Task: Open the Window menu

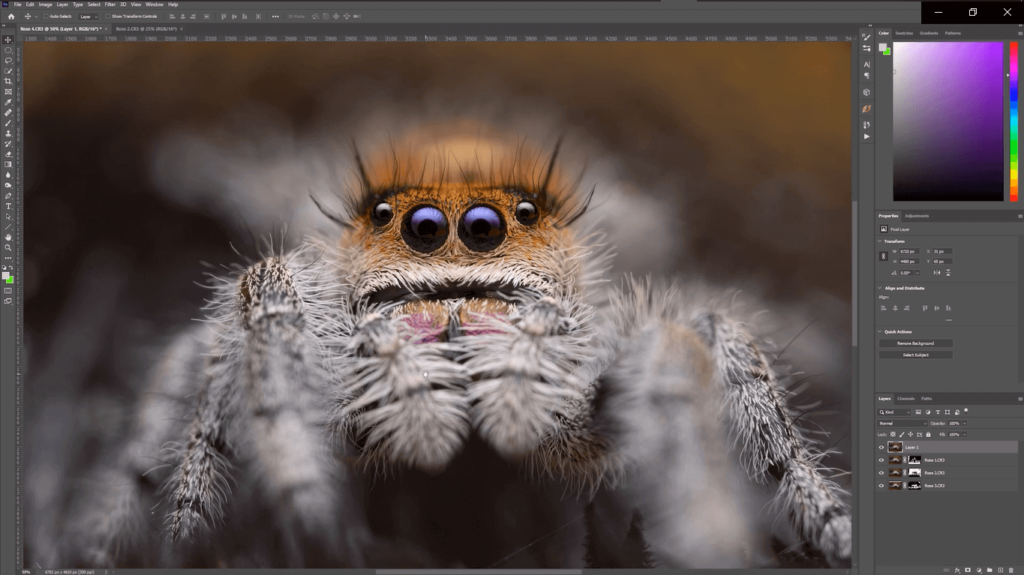Action: pos(154,5)
